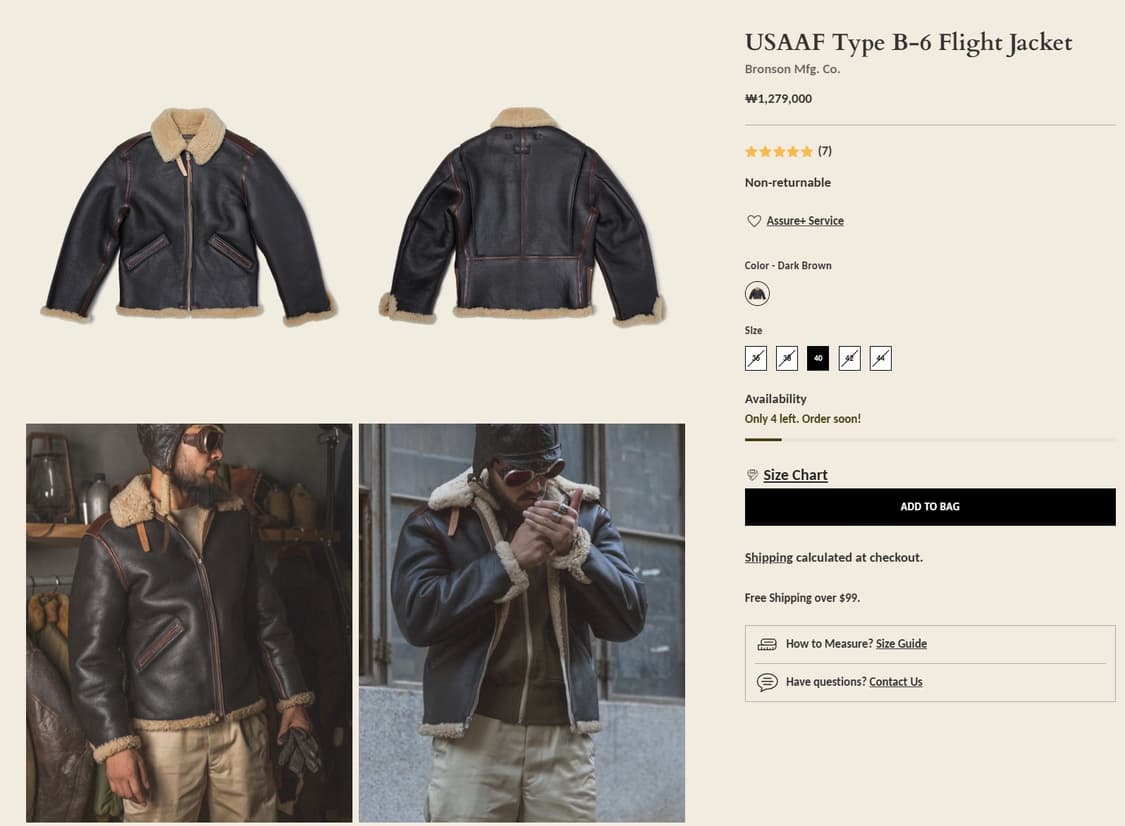Click the price tag icon next to Size Chart
Screen dimensions: 1125x826
coord(751,474)
